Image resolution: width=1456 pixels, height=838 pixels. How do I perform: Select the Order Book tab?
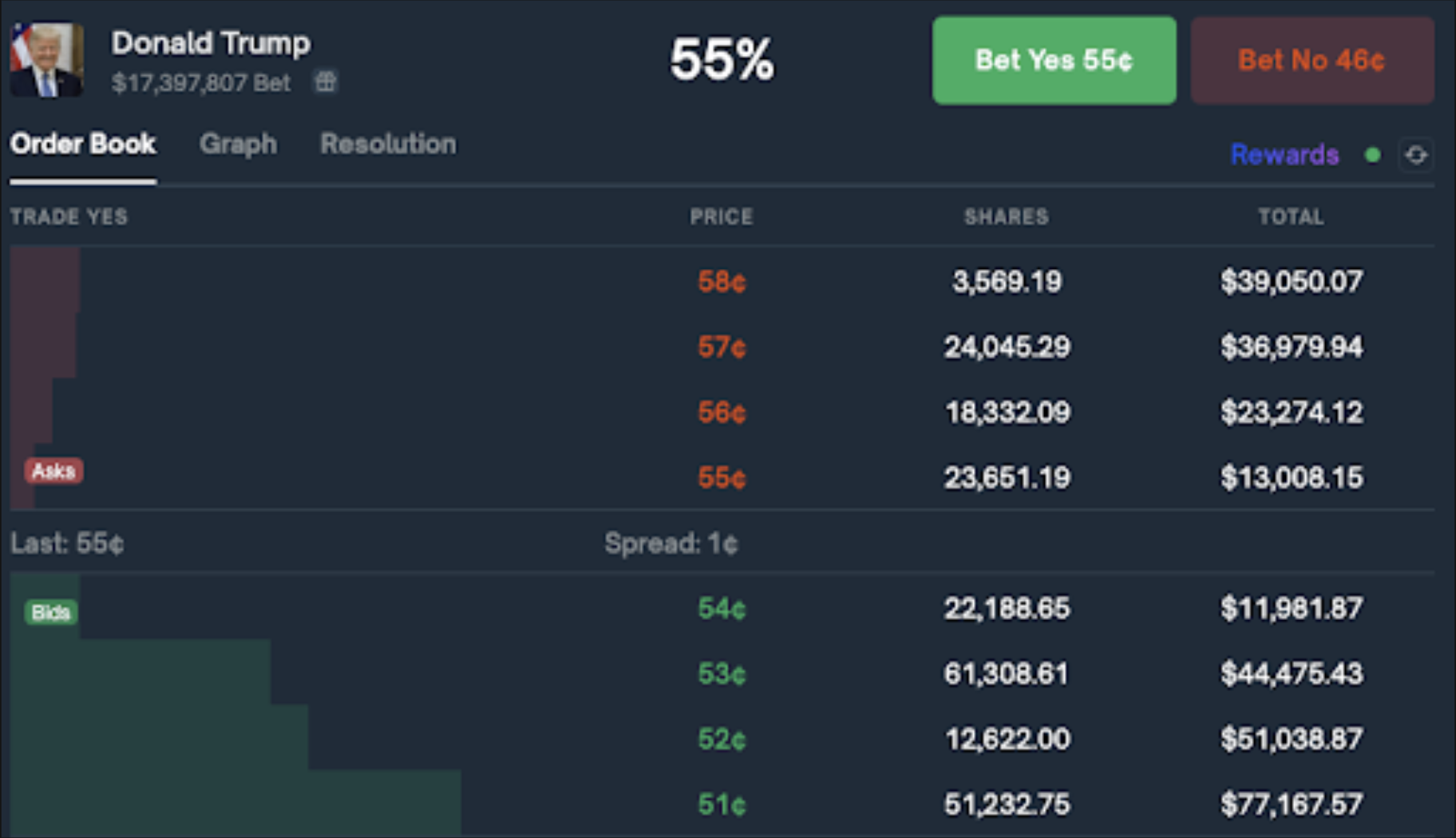coord(83,144)
